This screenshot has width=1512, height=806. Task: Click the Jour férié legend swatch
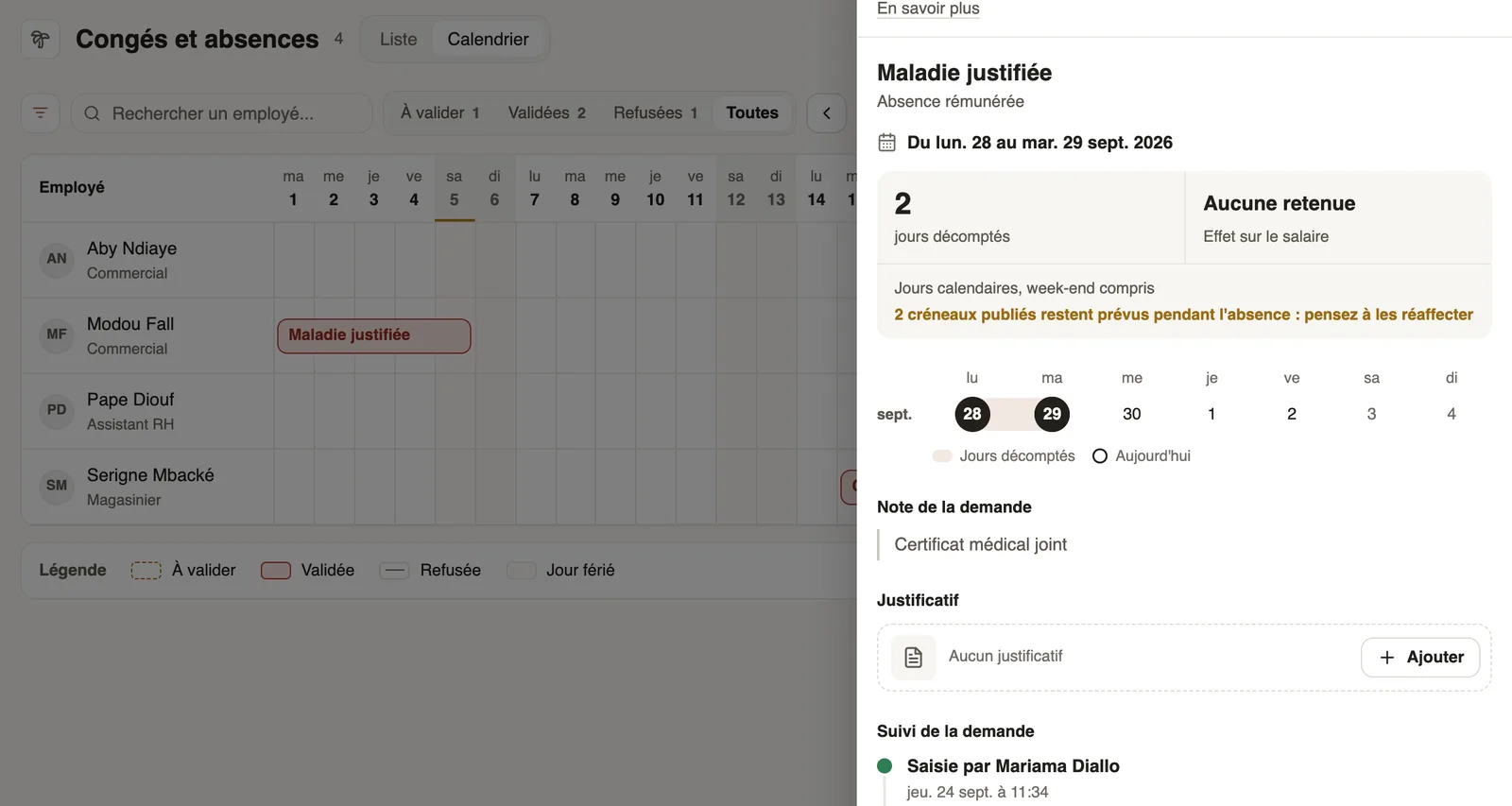(521, 571)
